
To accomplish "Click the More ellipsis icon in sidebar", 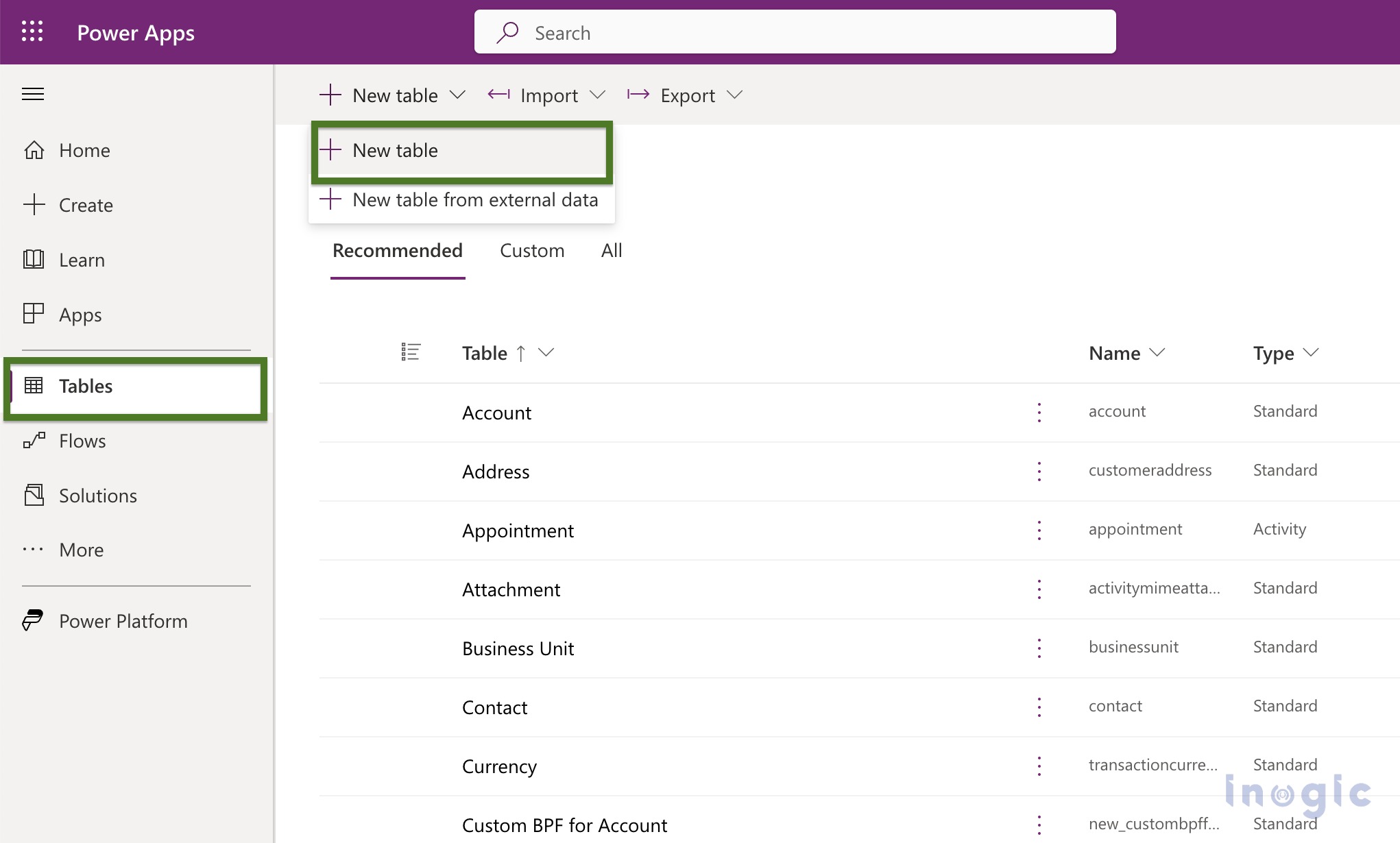I will click(33, 549).
